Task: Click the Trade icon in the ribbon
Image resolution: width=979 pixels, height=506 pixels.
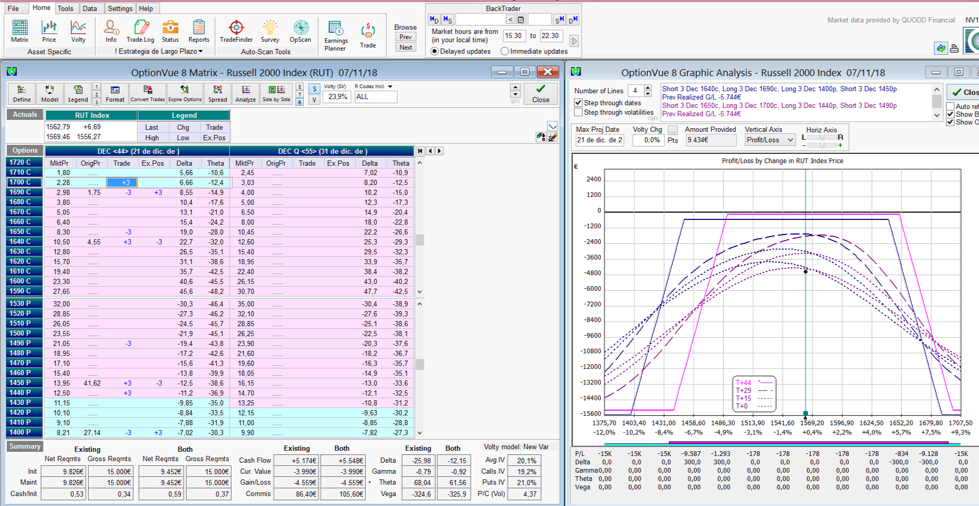Action: tap(368, 35)
